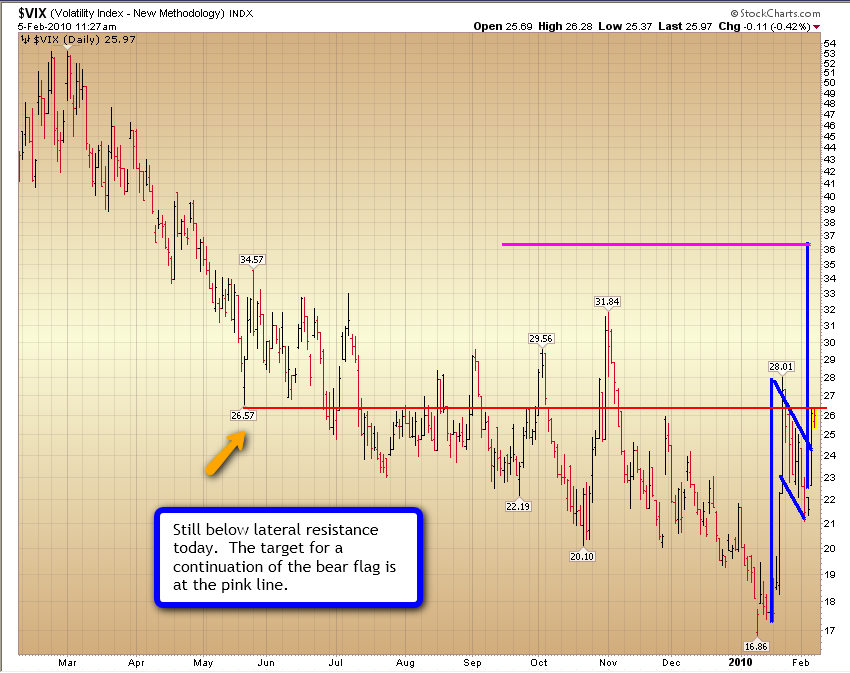Click the '5-Feb-2010 11:27am' timestamp

point(67,27)
